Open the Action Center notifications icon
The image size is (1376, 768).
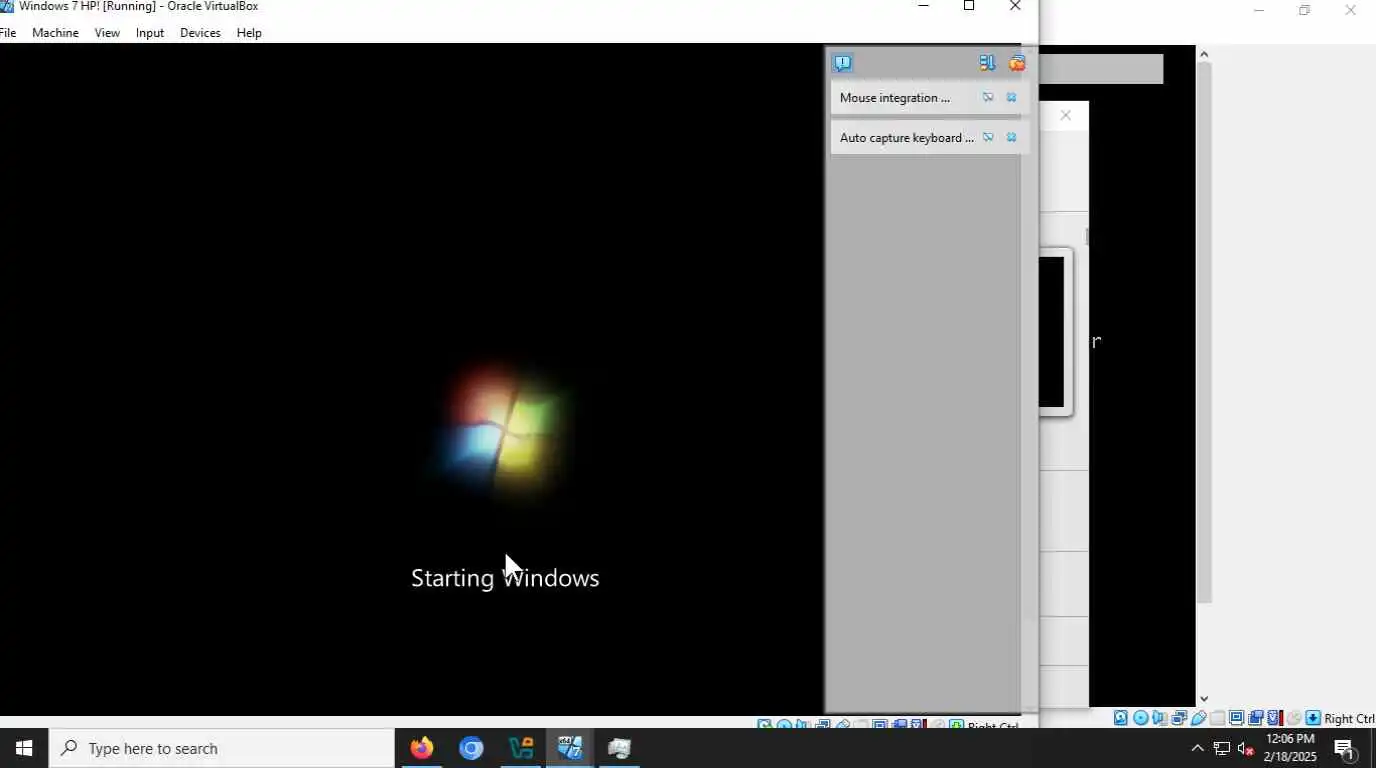point(1344,748)
